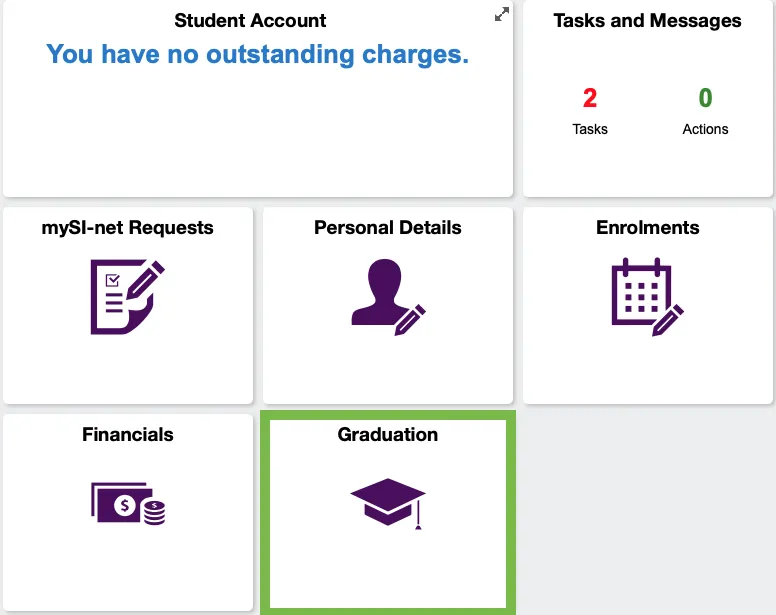Open the Tasks label under Tasks and Messages
The height and width of the screenshot is (615, 776).
tap(589, 129)
